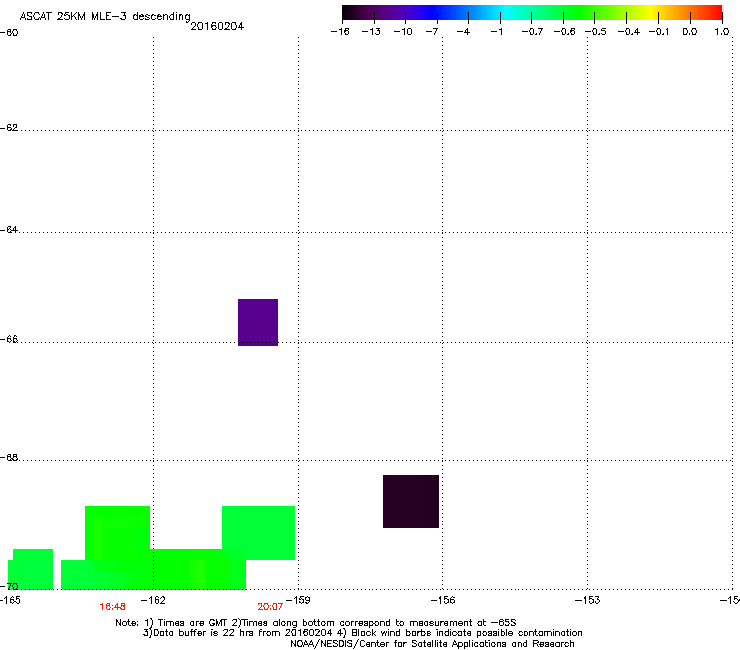
Task: Click the -0.4 colorbar label
Action: 629,32
